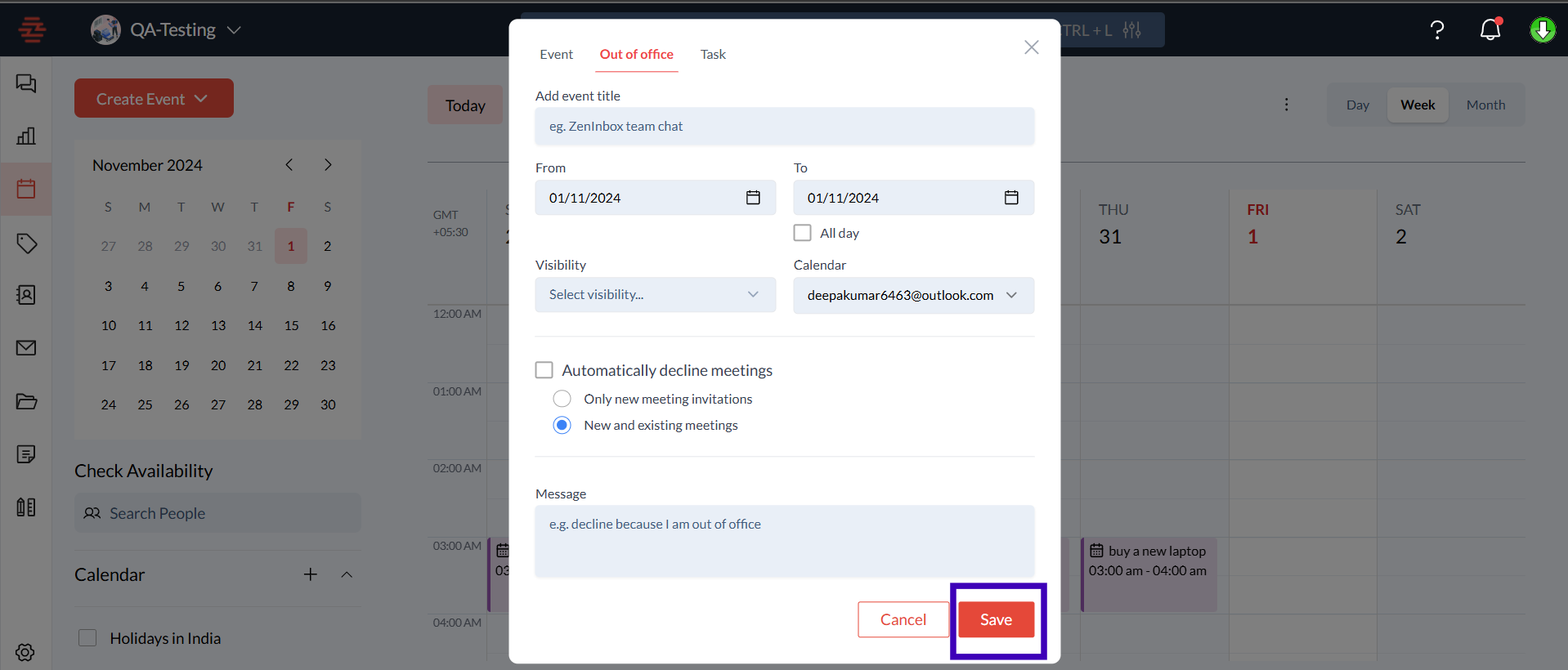The image size is (1568, 670).
Task: Switch to the Event tab
Action: coord(556,54)
